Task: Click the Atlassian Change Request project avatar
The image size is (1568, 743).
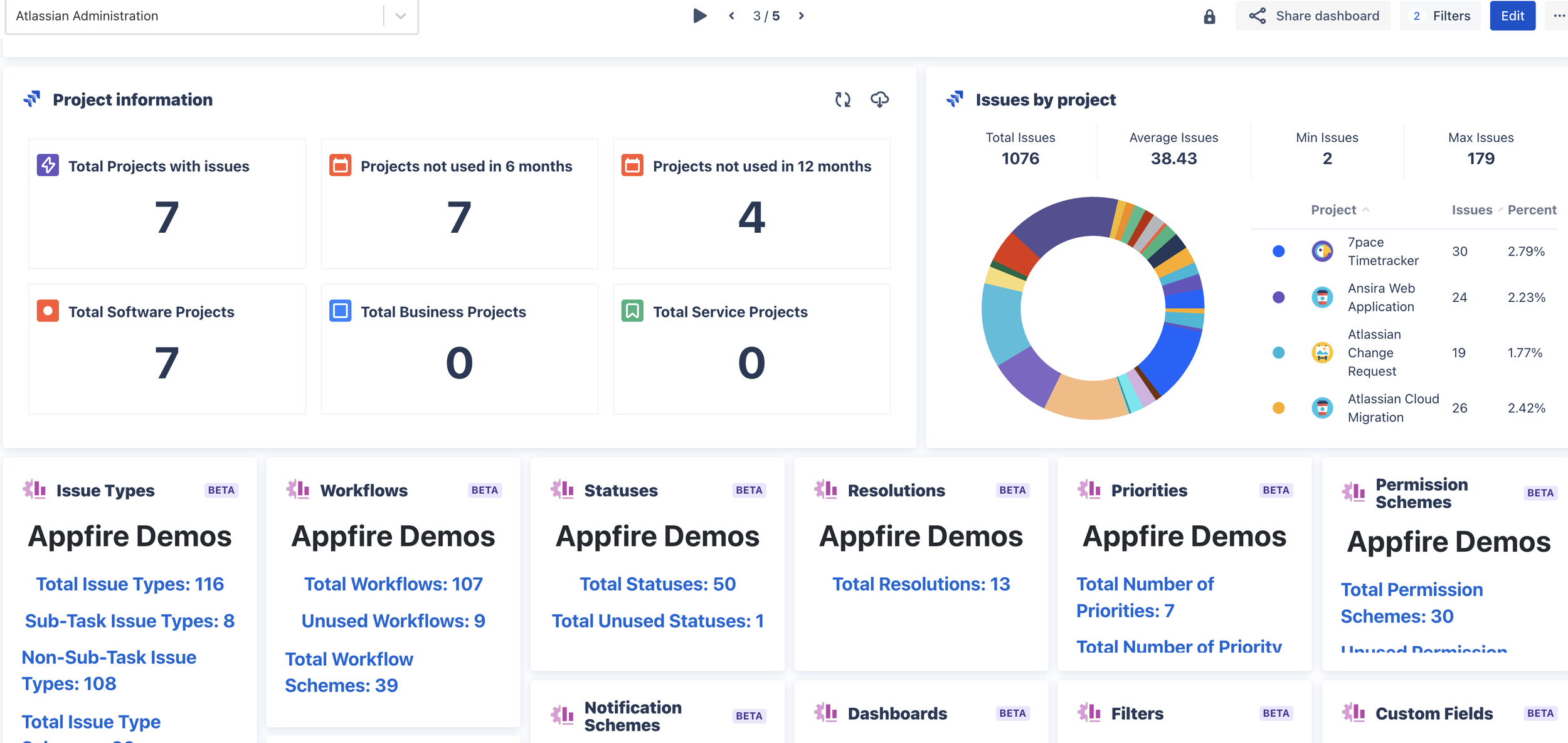Action: pos(1322,353)
